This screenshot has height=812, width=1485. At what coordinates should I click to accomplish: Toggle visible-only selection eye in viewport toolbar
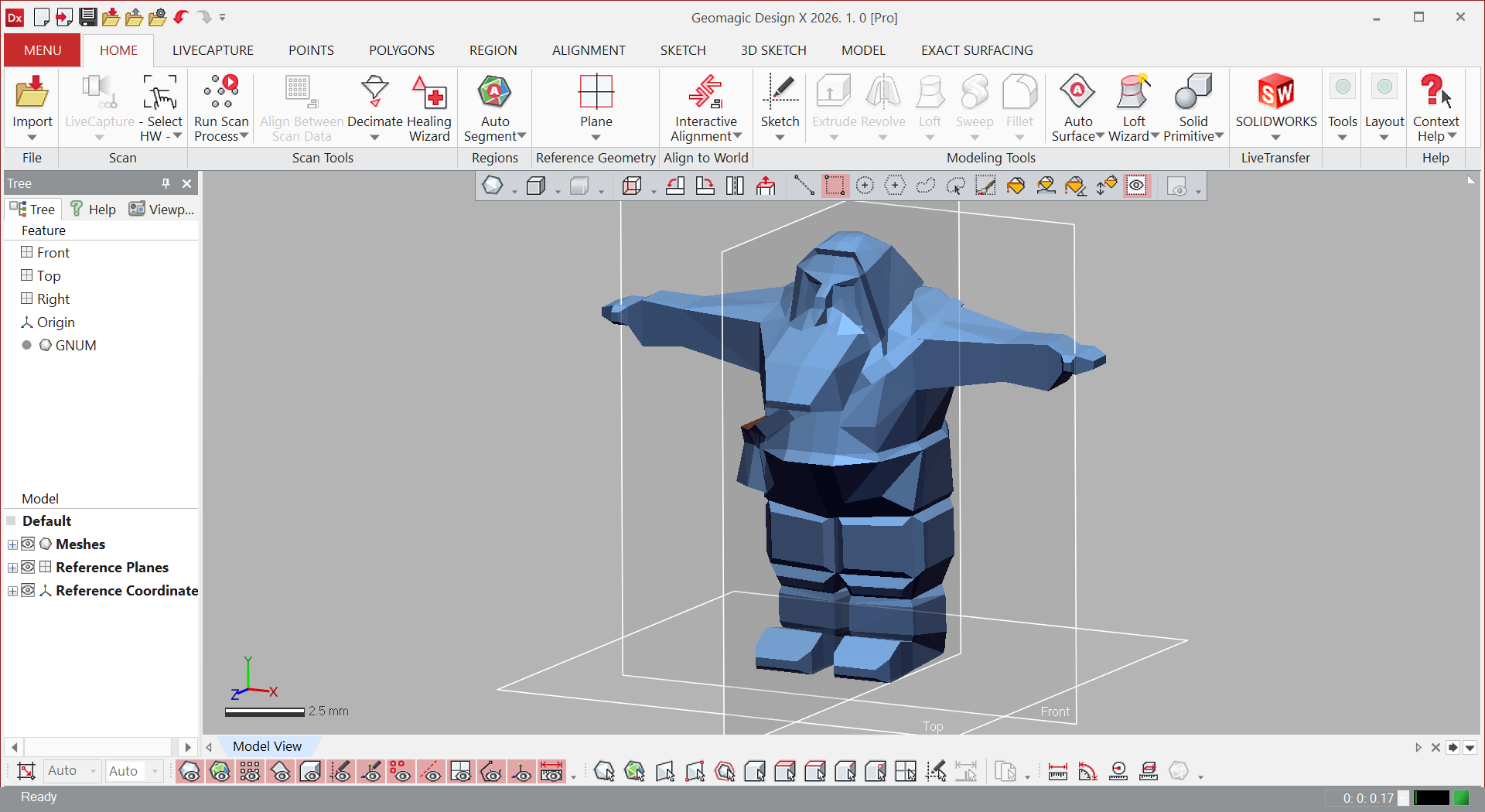[1137, 186]
